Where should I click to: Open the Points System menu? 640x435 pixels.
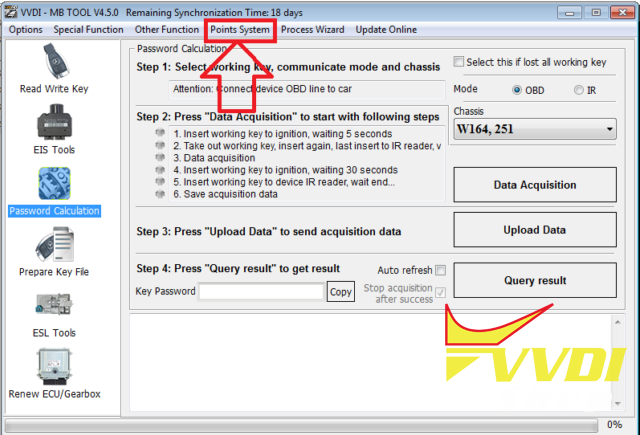point(240,30)
